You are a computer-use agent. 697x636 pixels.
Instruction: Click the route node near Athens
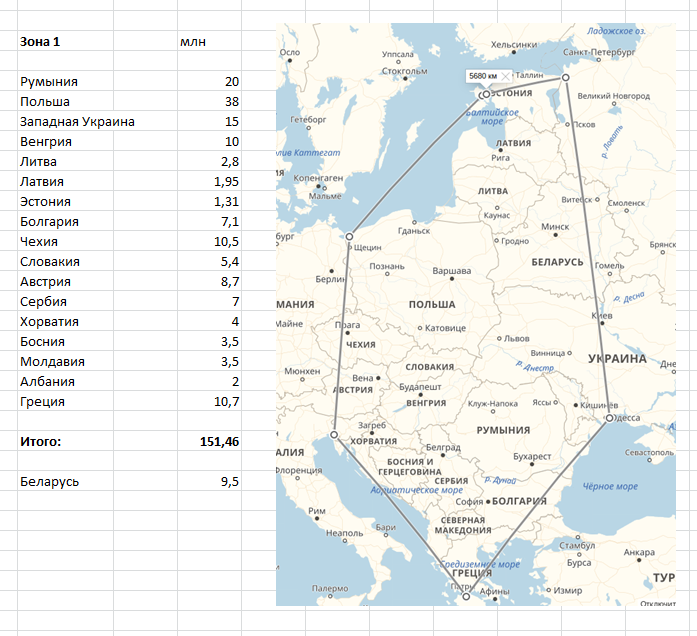click(x=466, y=596)
